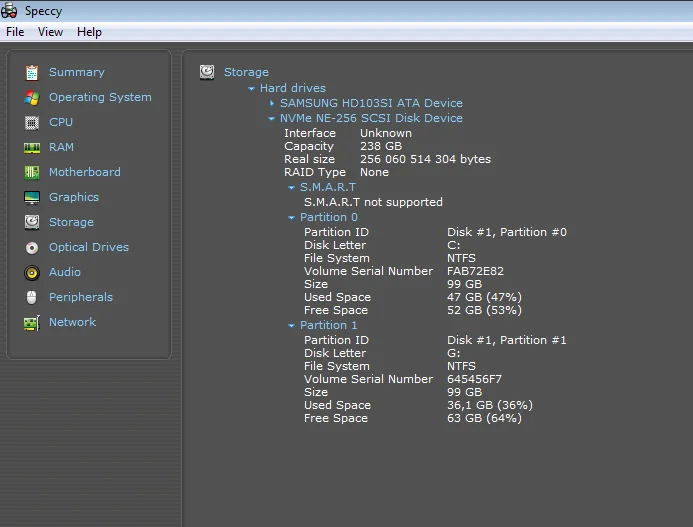Click the Capacity value 238 GB

(x=381, y=146)
